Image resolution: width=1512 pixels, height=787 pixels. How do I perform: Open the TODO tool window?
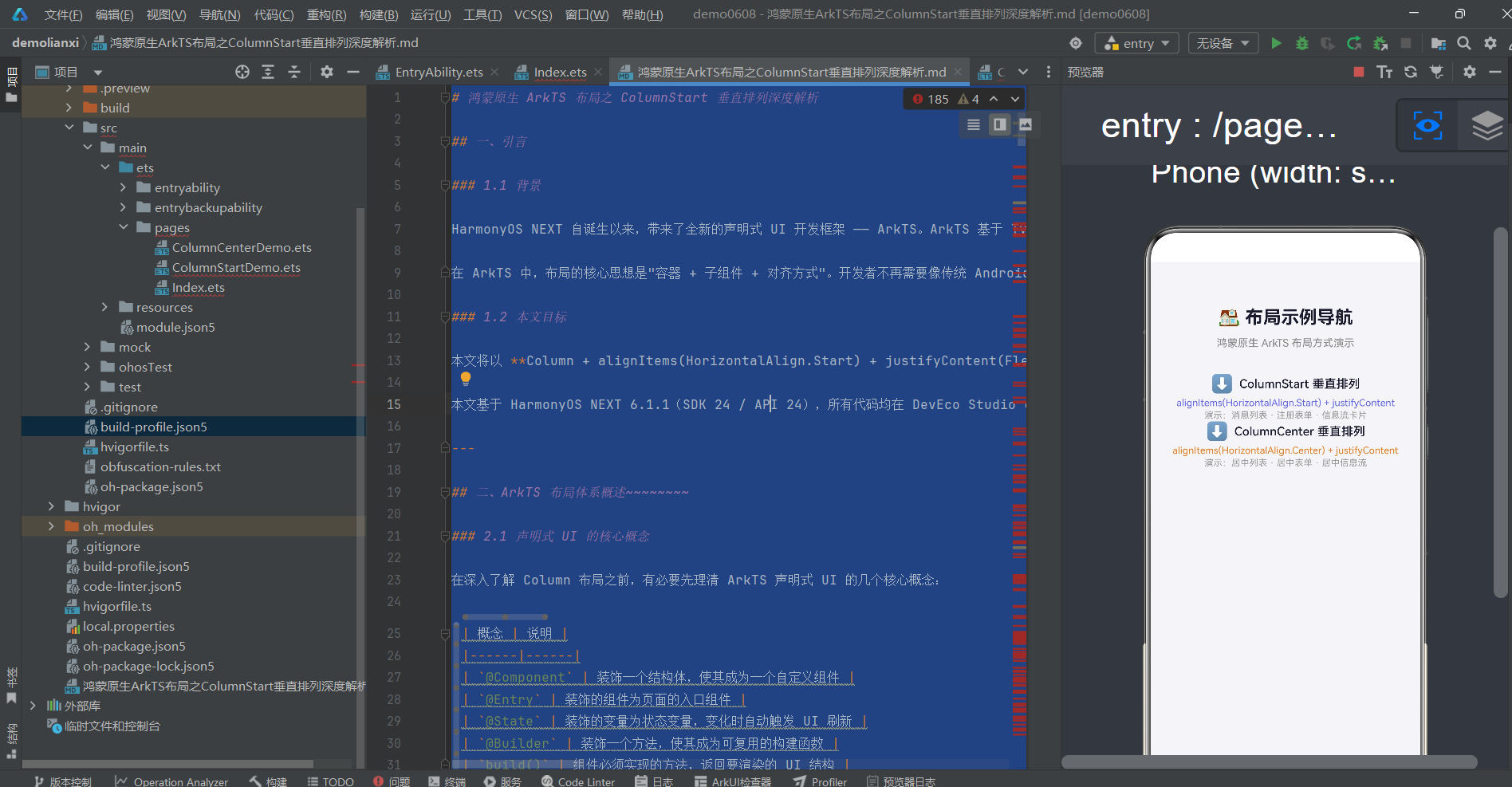point(330,781)
